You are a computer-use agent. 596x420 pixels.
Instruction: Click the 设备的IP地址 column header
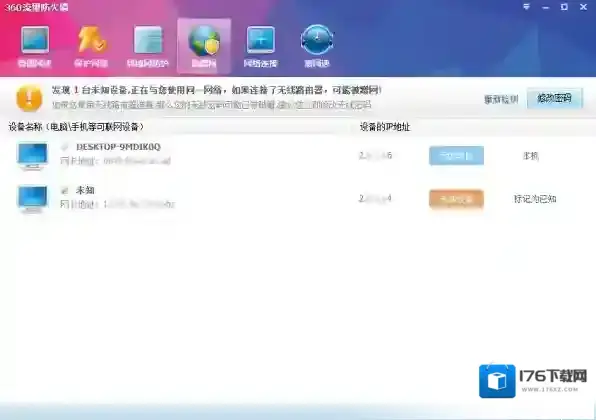[385, 127]
